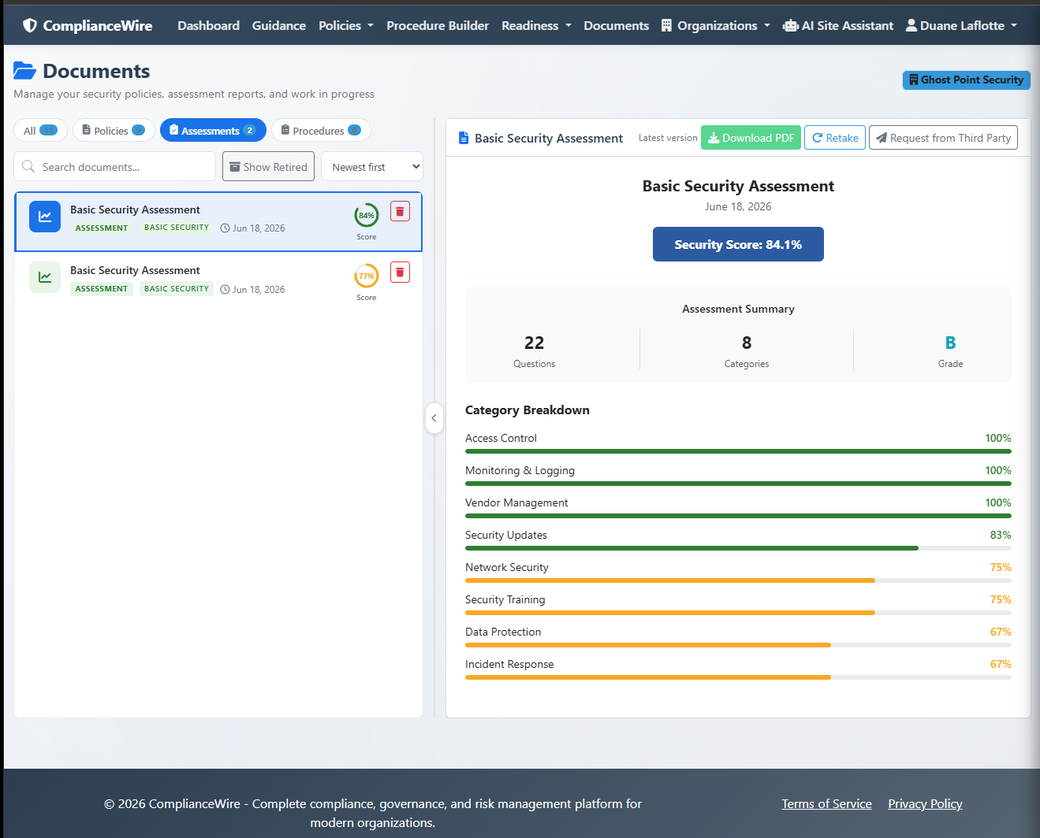Screen dimensions: 1040x838
Task: Open the AI Site Assistant
Action: tap(838, 25)
